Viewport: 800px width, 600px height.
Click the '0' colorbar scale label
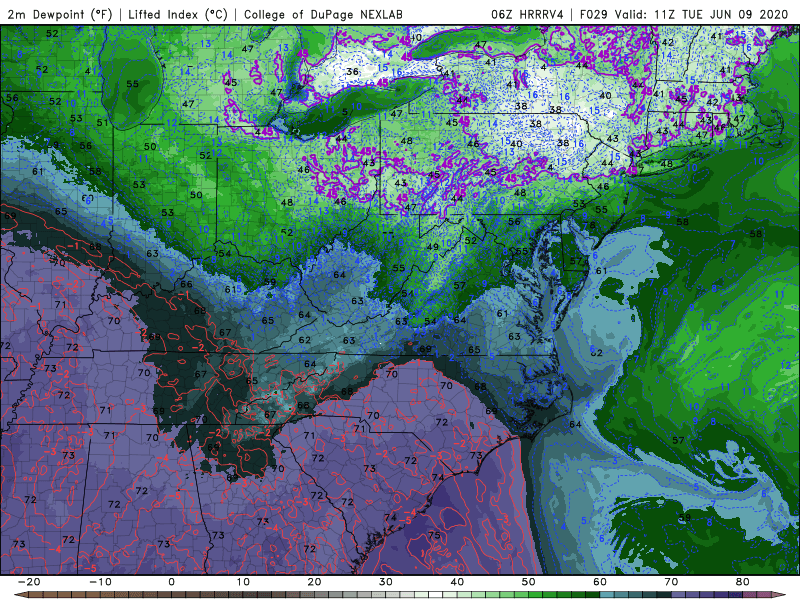coord(171,582)
